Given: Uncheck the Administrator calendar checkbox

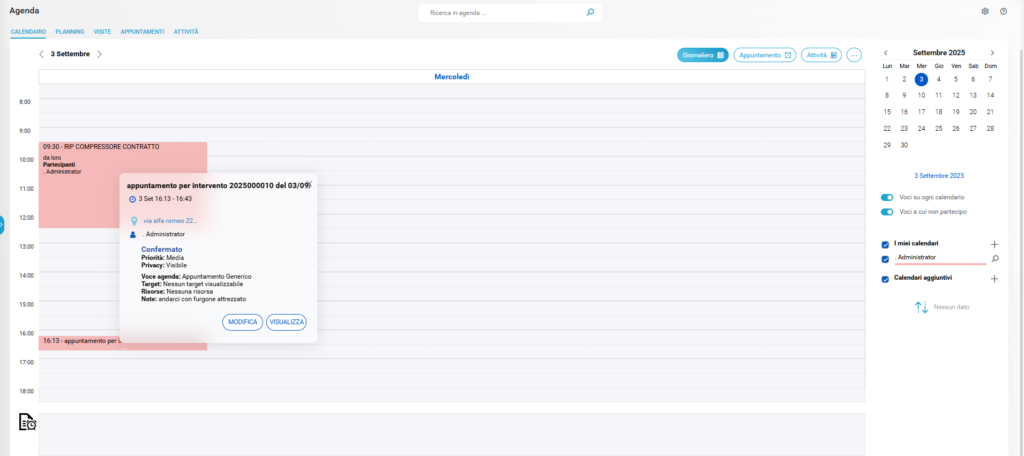Looking at the screenshot, I should [x=885, y=259].
